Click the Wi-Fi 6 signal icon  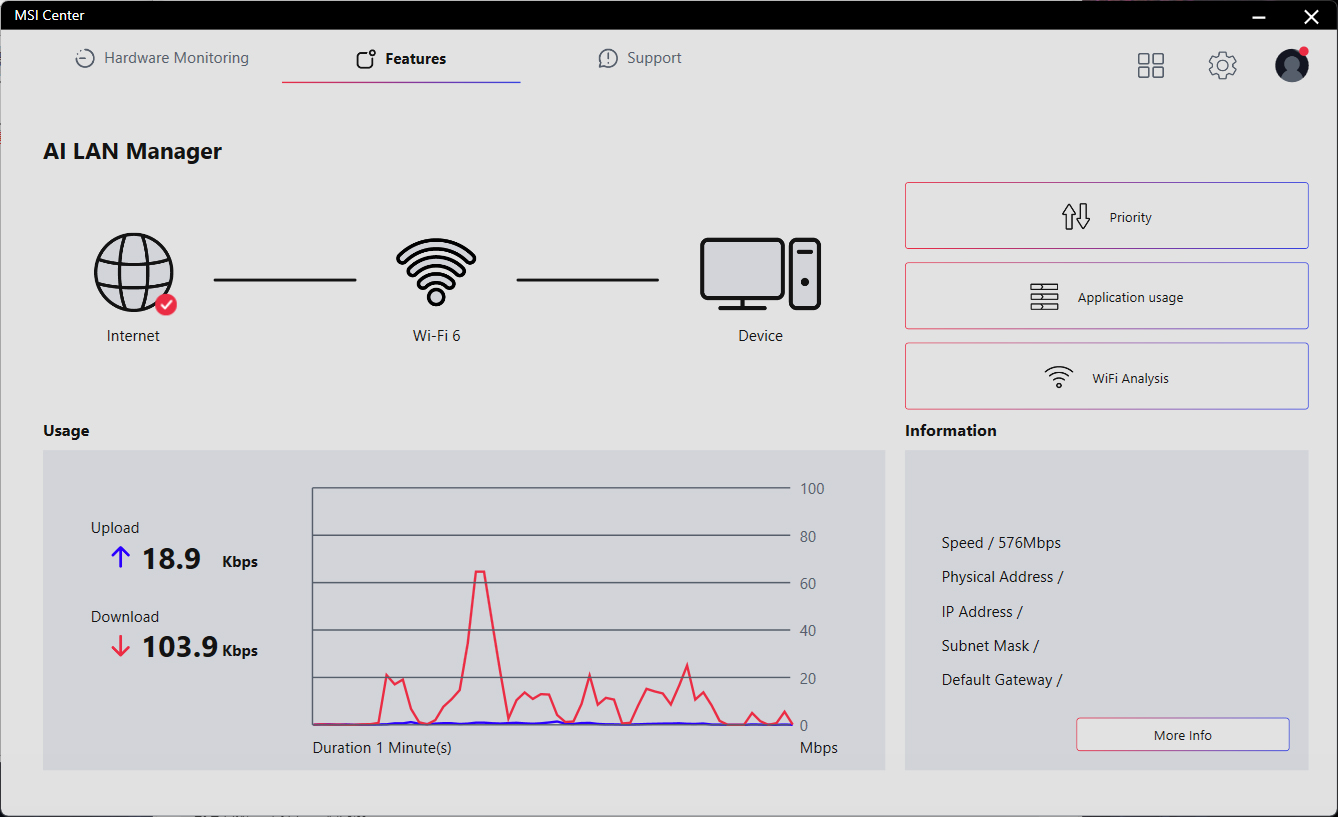tap(436, 270)
